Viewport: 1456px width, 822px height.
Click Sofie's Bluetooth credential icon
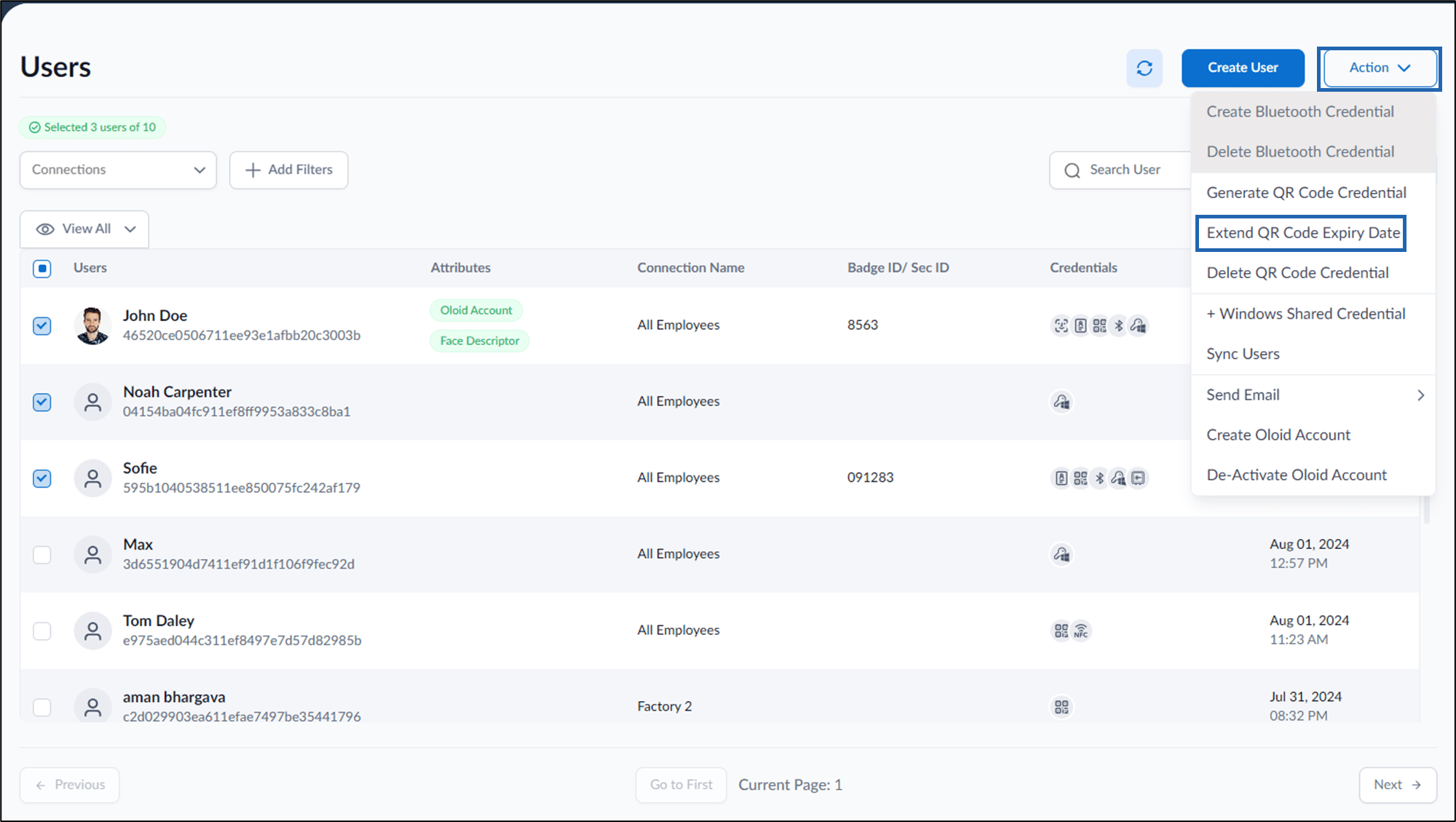click(x=1099, y=478)
